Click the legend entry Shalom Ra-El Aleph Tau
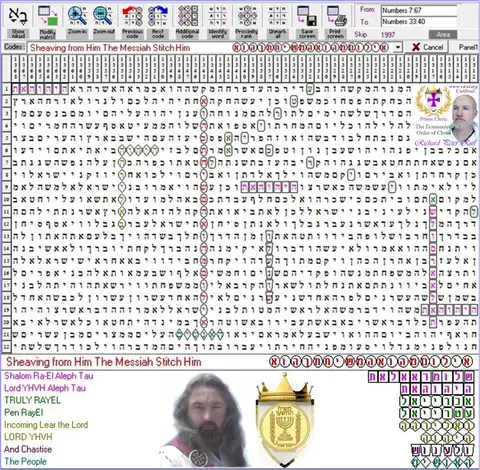 [49, 376]
